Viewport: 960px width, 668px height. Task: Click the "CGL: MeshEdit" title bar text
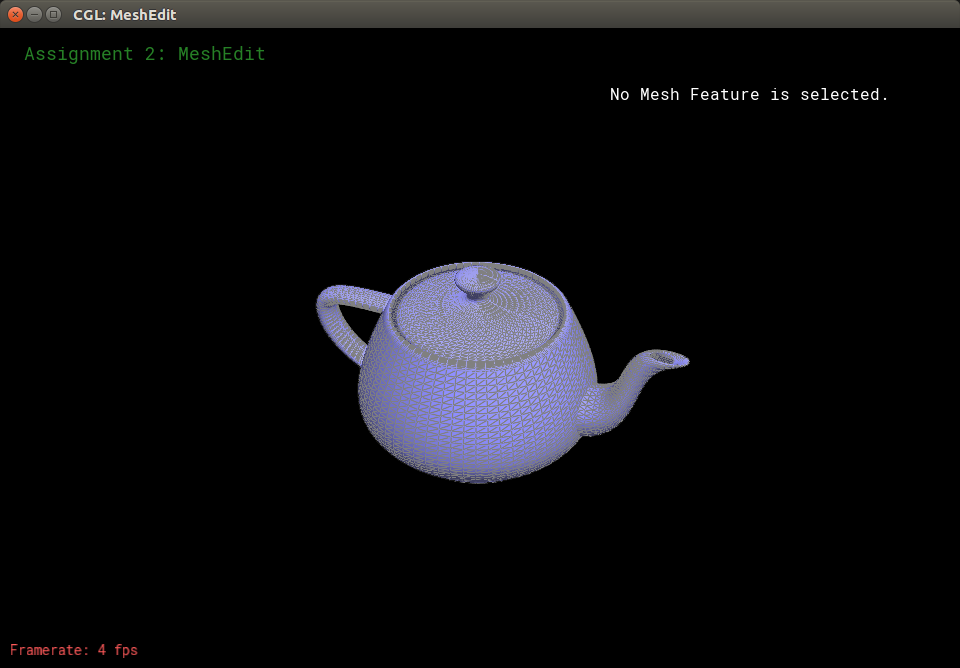pos(124,15)
